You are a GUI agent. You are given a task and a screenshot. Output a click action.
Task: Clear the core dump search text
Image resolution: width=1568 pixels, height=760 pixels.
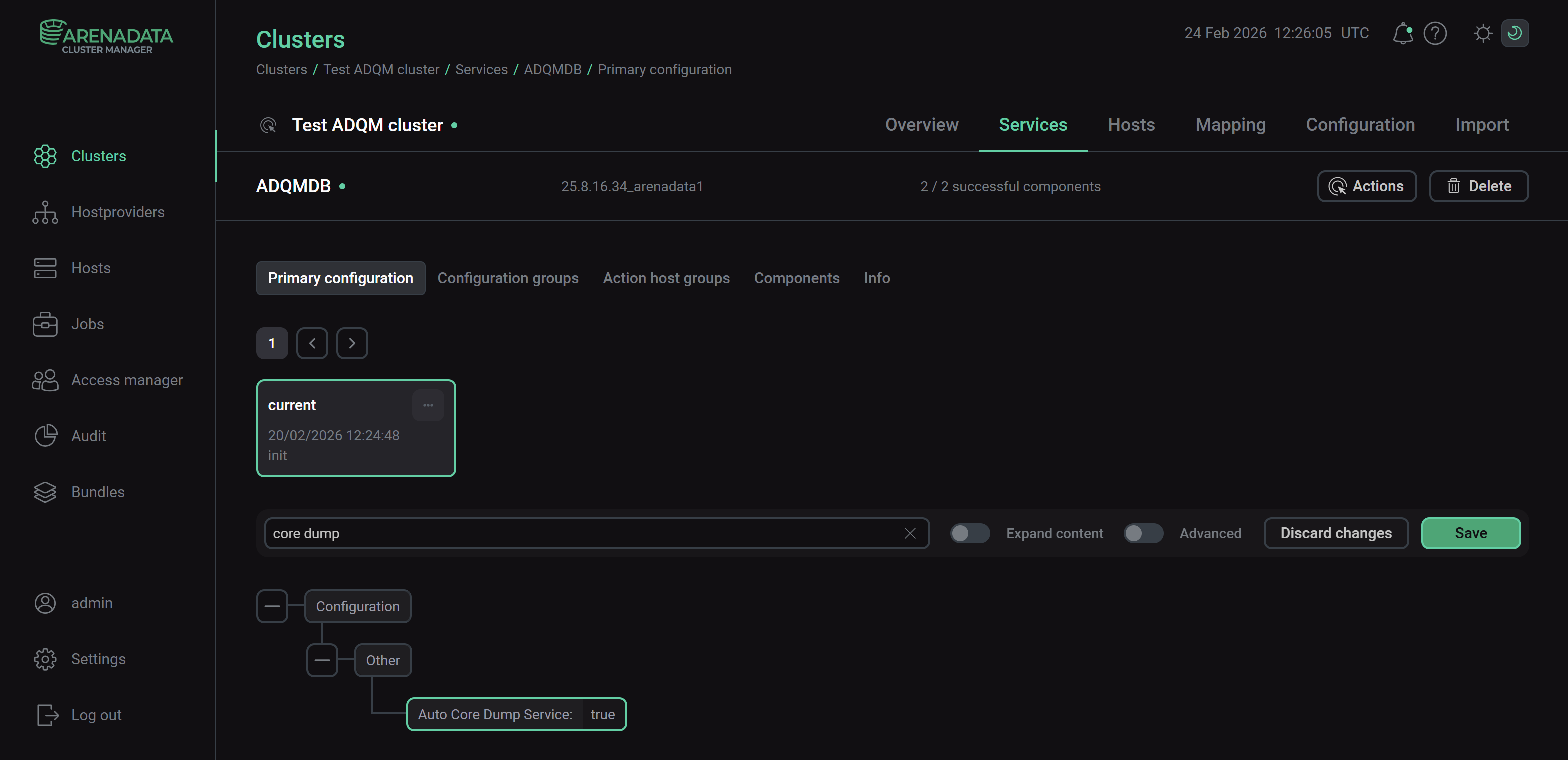pyautogui.click(x=910, y=533)
